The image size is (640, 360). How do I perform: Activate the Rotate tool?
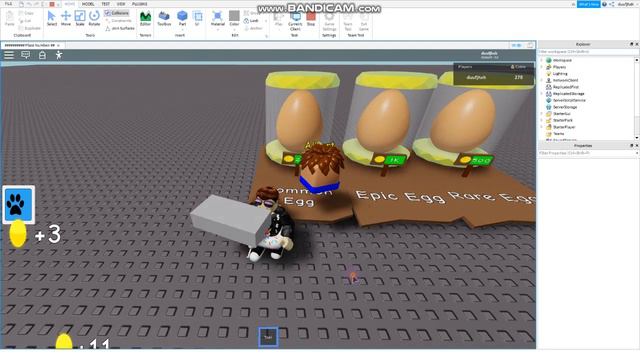(x=94, y=18)
